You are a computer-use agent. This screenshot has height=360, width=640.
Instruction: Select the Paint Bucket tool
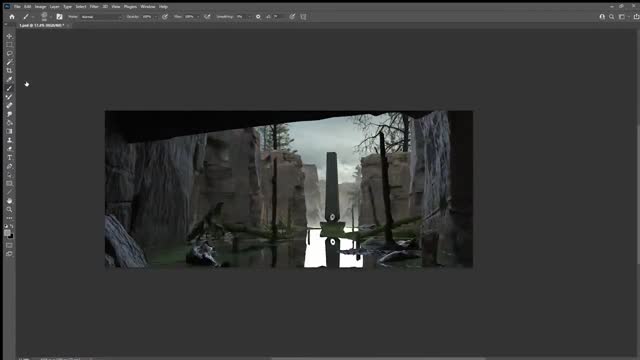click(9, 123)
